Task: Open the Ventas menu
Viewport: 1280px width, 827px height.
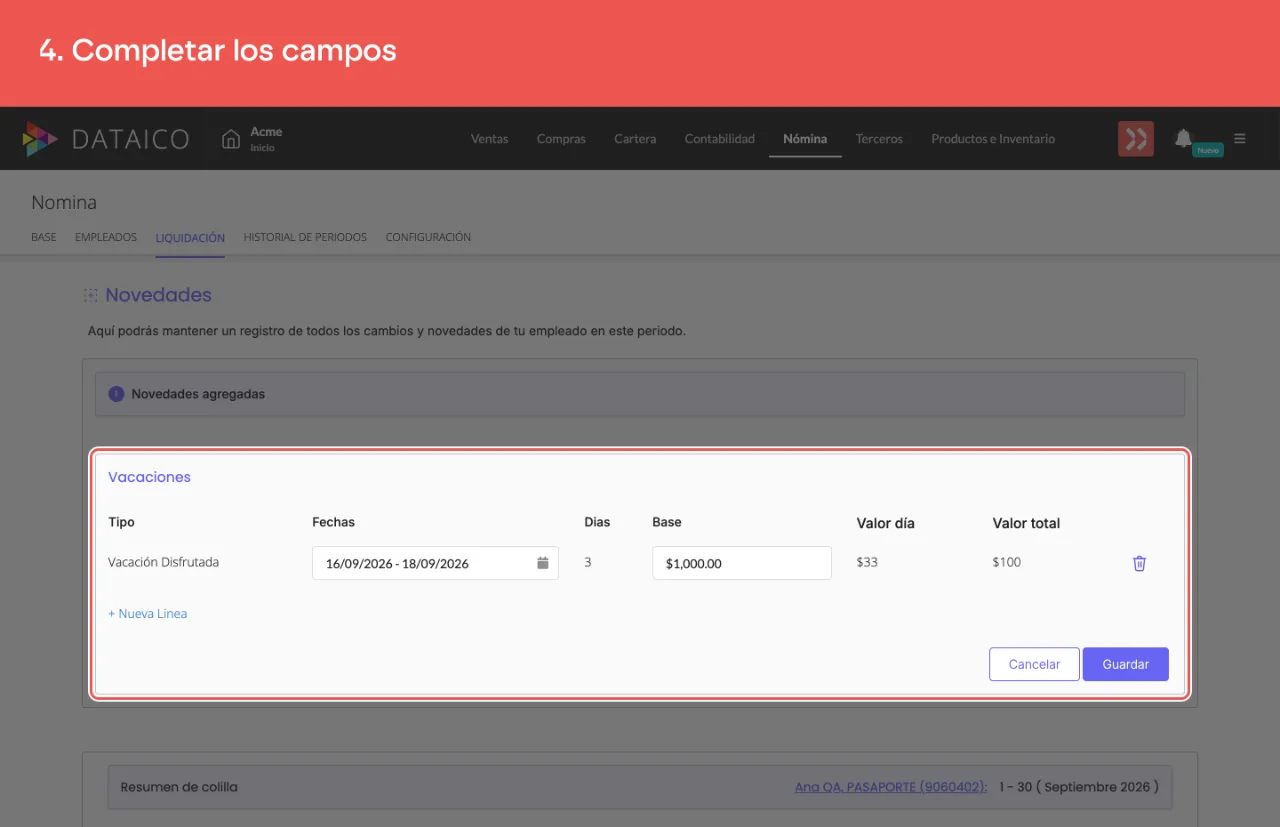Action: point(489,139)
